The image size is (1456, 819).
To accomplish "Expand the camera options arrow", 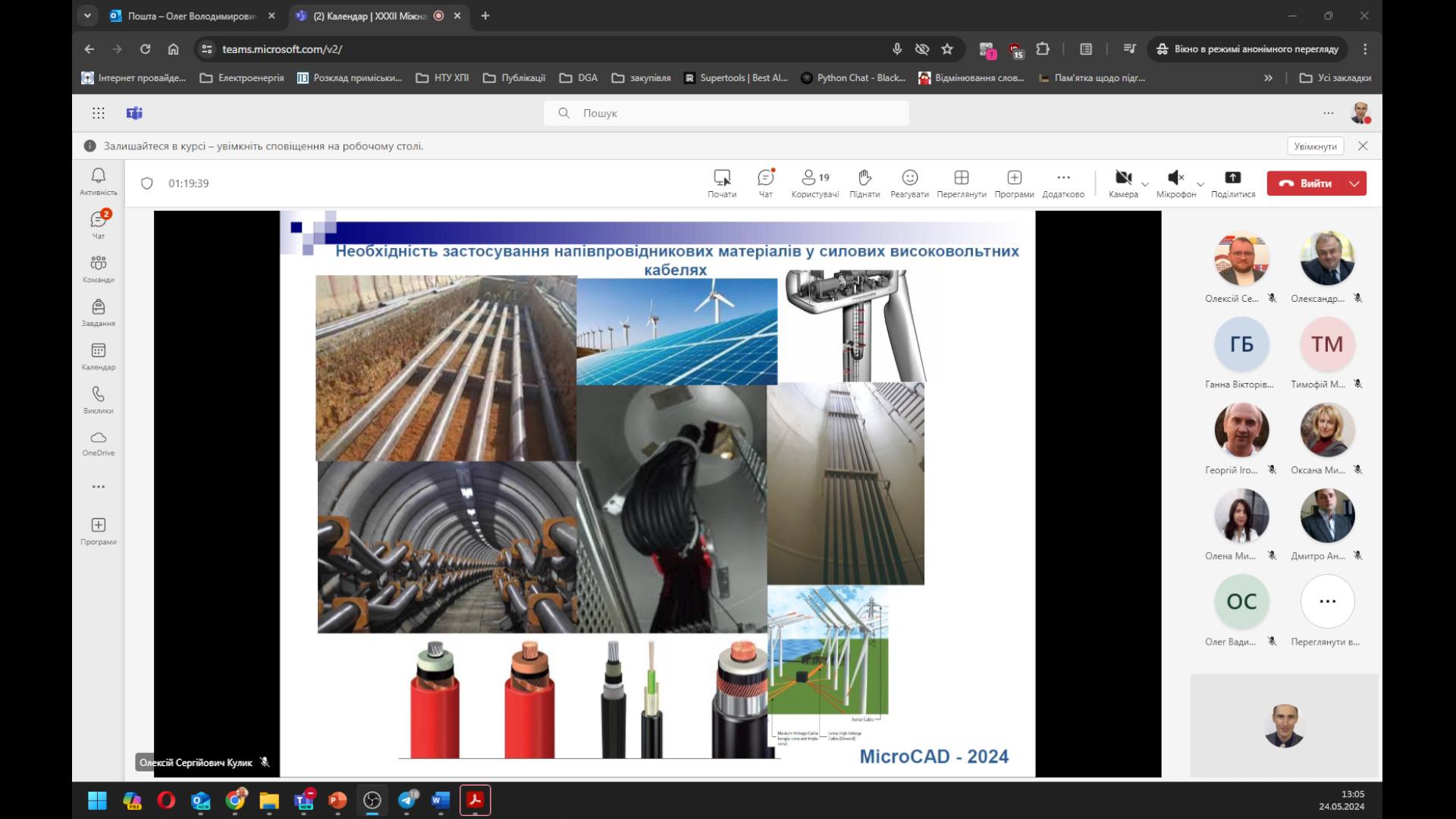I will tap(1145, 184).
